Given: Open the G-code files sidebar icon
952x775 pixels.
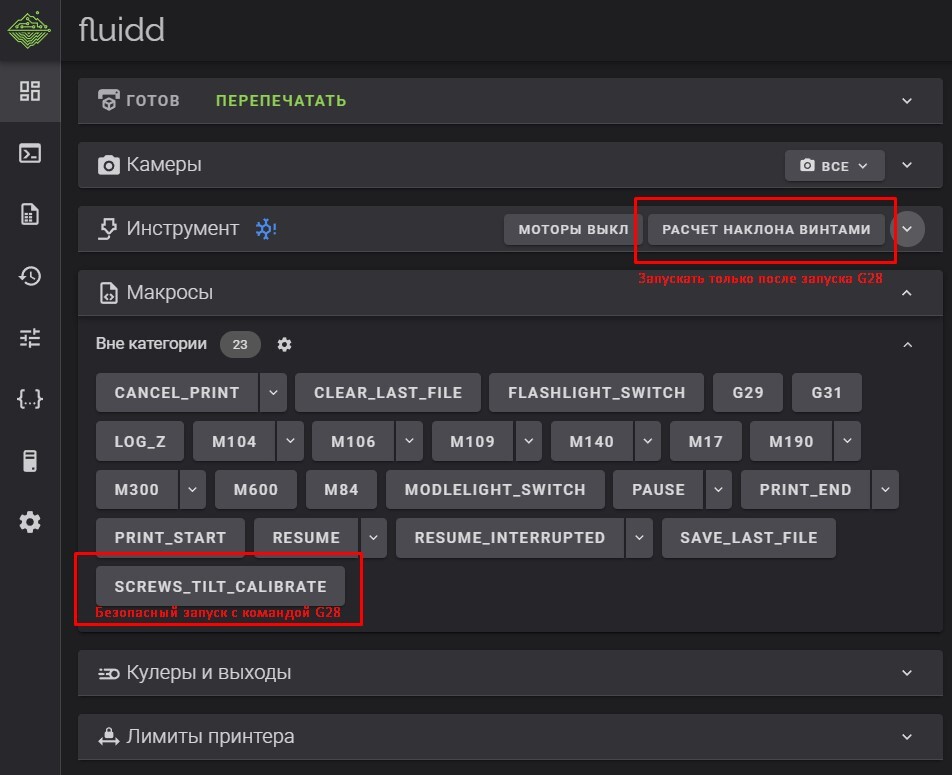Looking at the screenshot, I should tap(30, 214).
